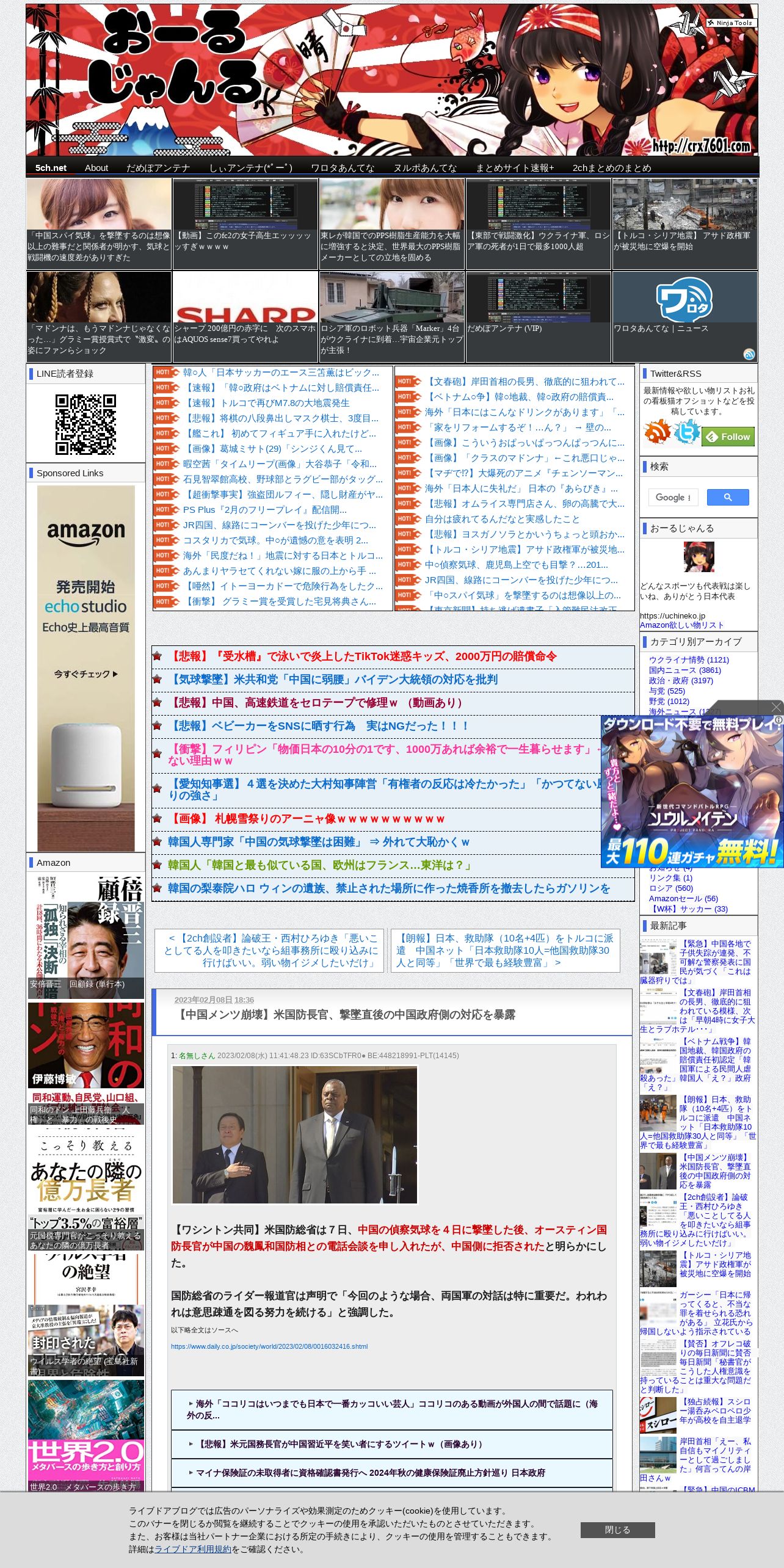Open 自分は疲れてるんだなと実感したこと link
The image size is (784, 1568).
pos(502,519)
